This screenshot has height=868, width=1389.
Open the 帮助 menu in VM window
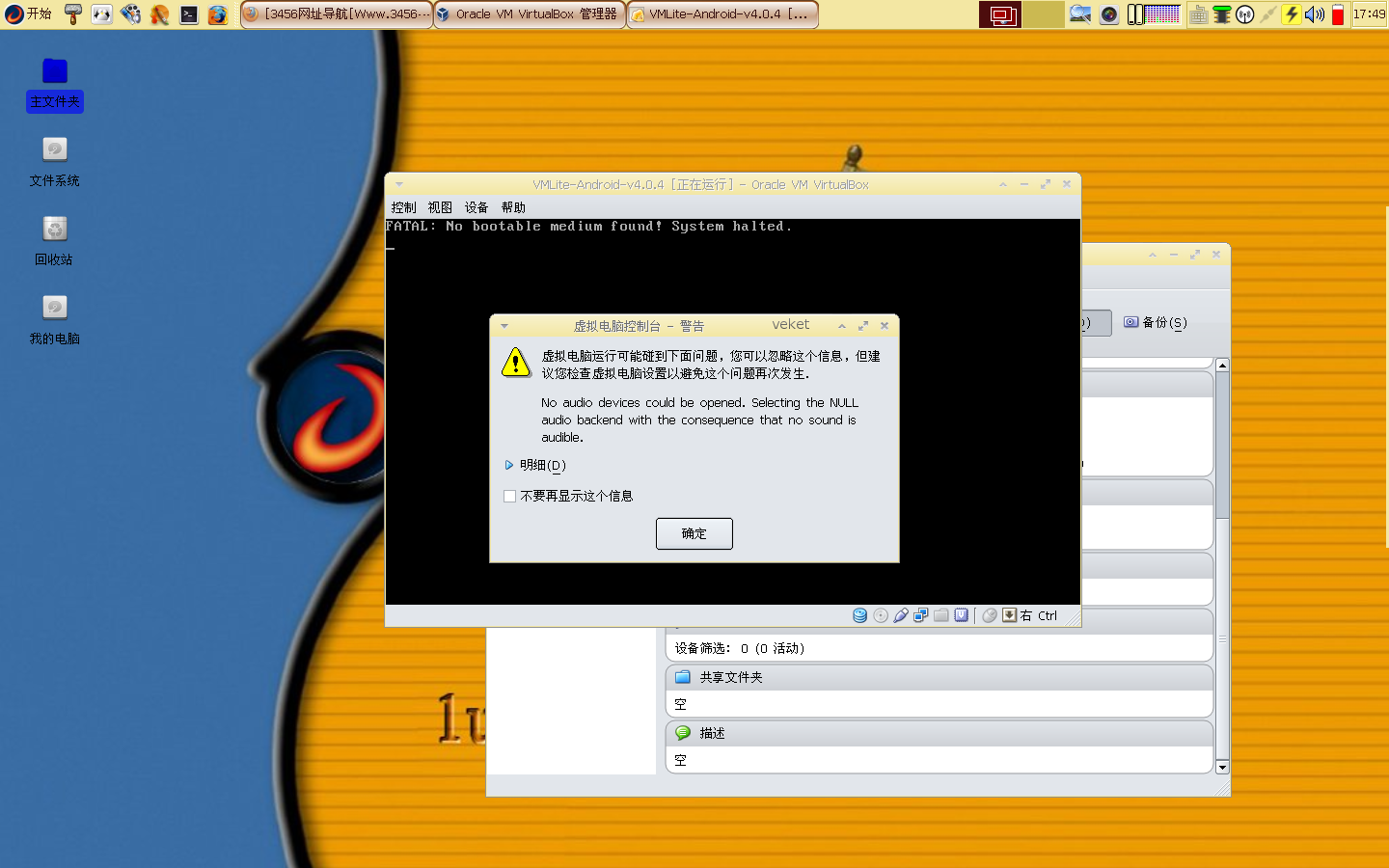tap(513, 207)
